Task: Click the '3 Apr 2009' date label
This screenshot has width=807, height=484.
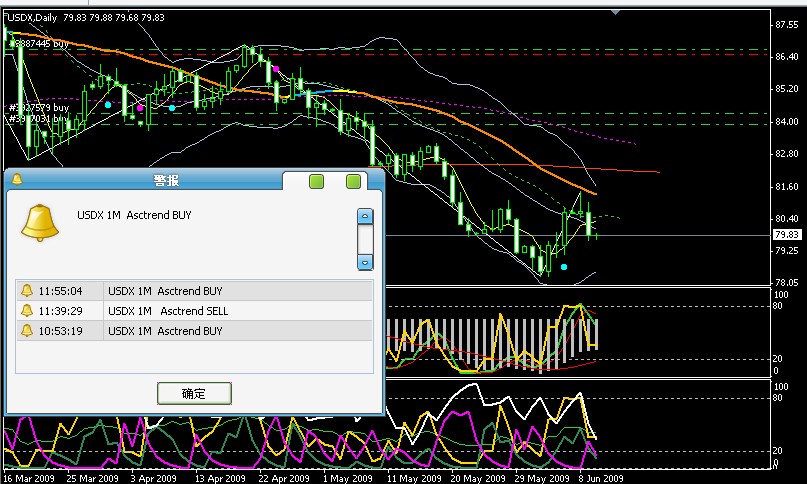Action: (x=153, y=478)
